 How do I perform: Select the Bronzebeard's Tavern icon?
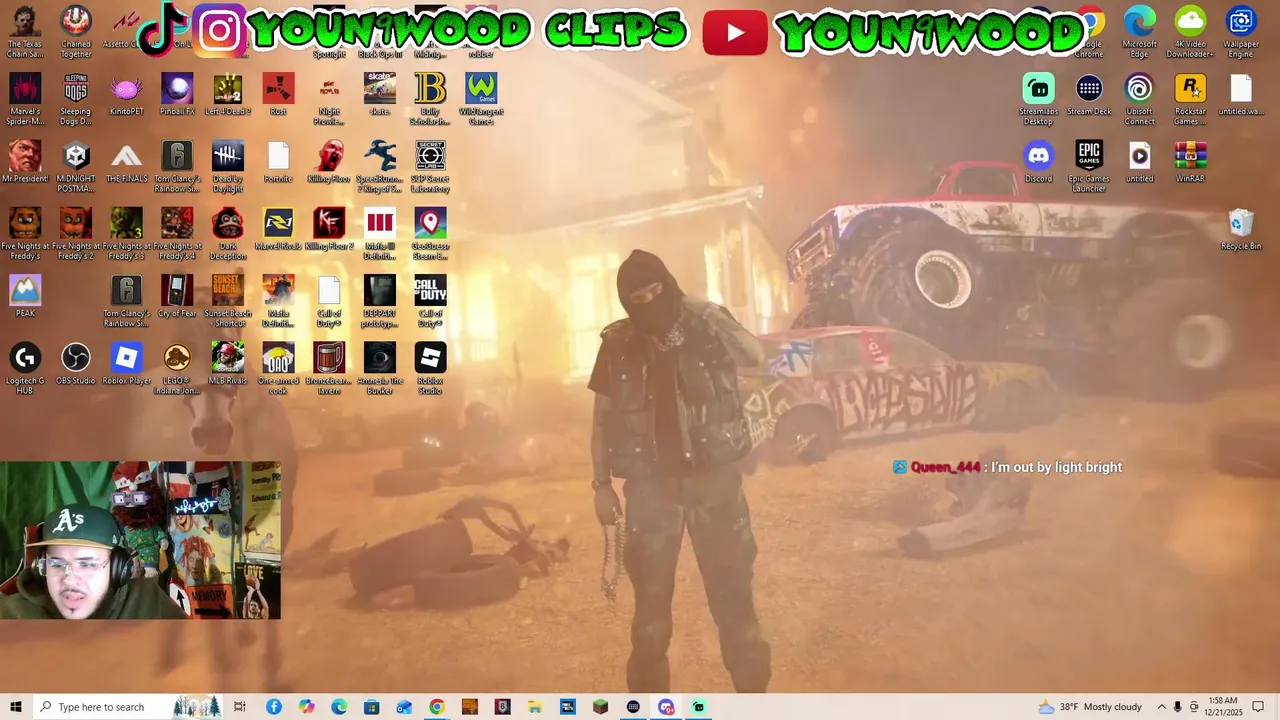pyautogui.click(x=329, y=367)
